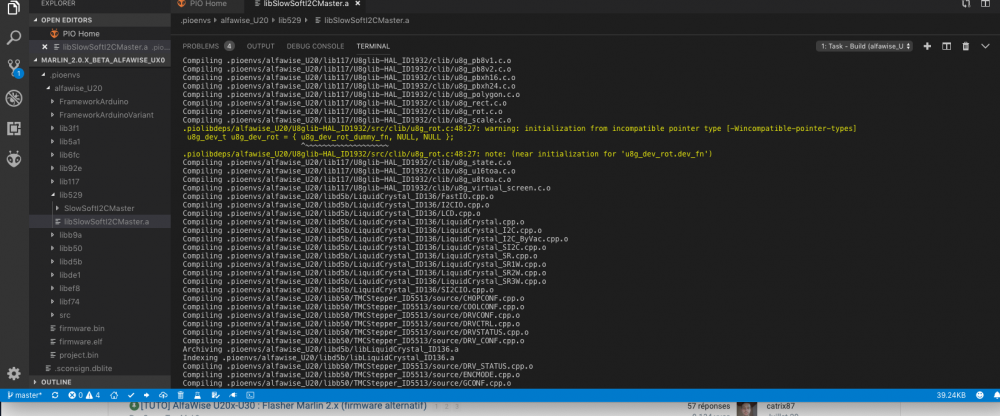The image size is (1000, 416).
Task: Open PlatformIO Home from status bar
Action: click(x=114, y=396)
